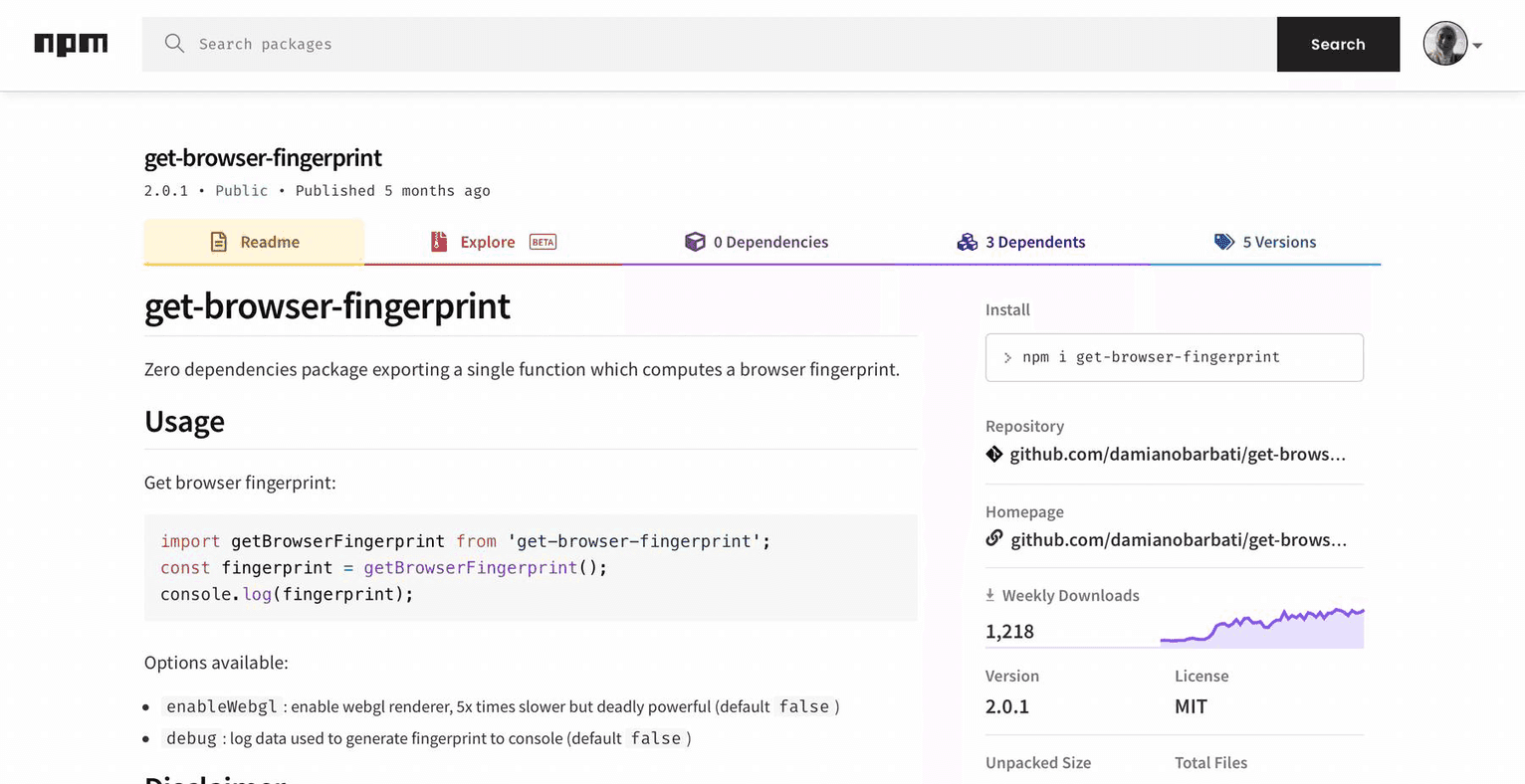Click the Readme document icon

218,241
